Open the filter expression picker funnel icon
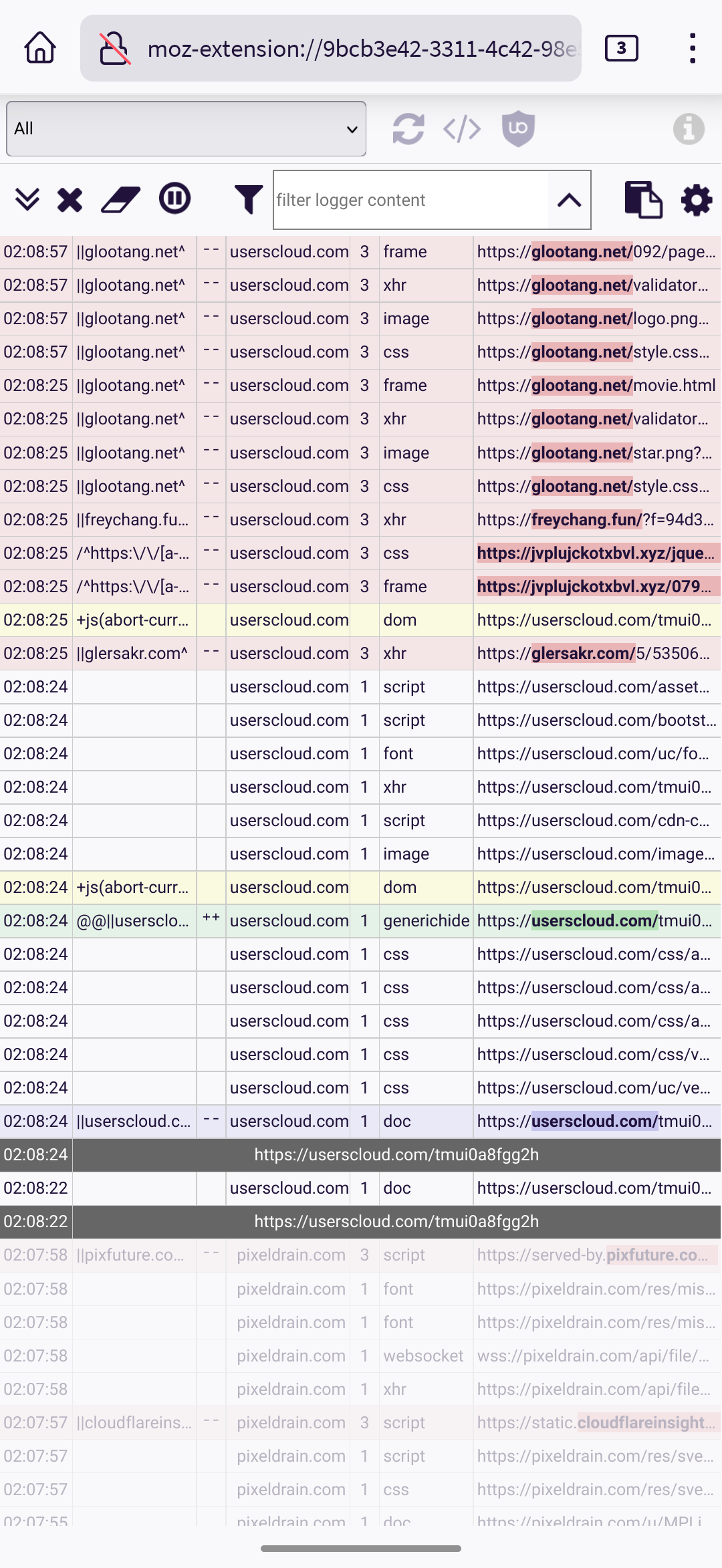 pyautogui.click(x=247, y=199)
